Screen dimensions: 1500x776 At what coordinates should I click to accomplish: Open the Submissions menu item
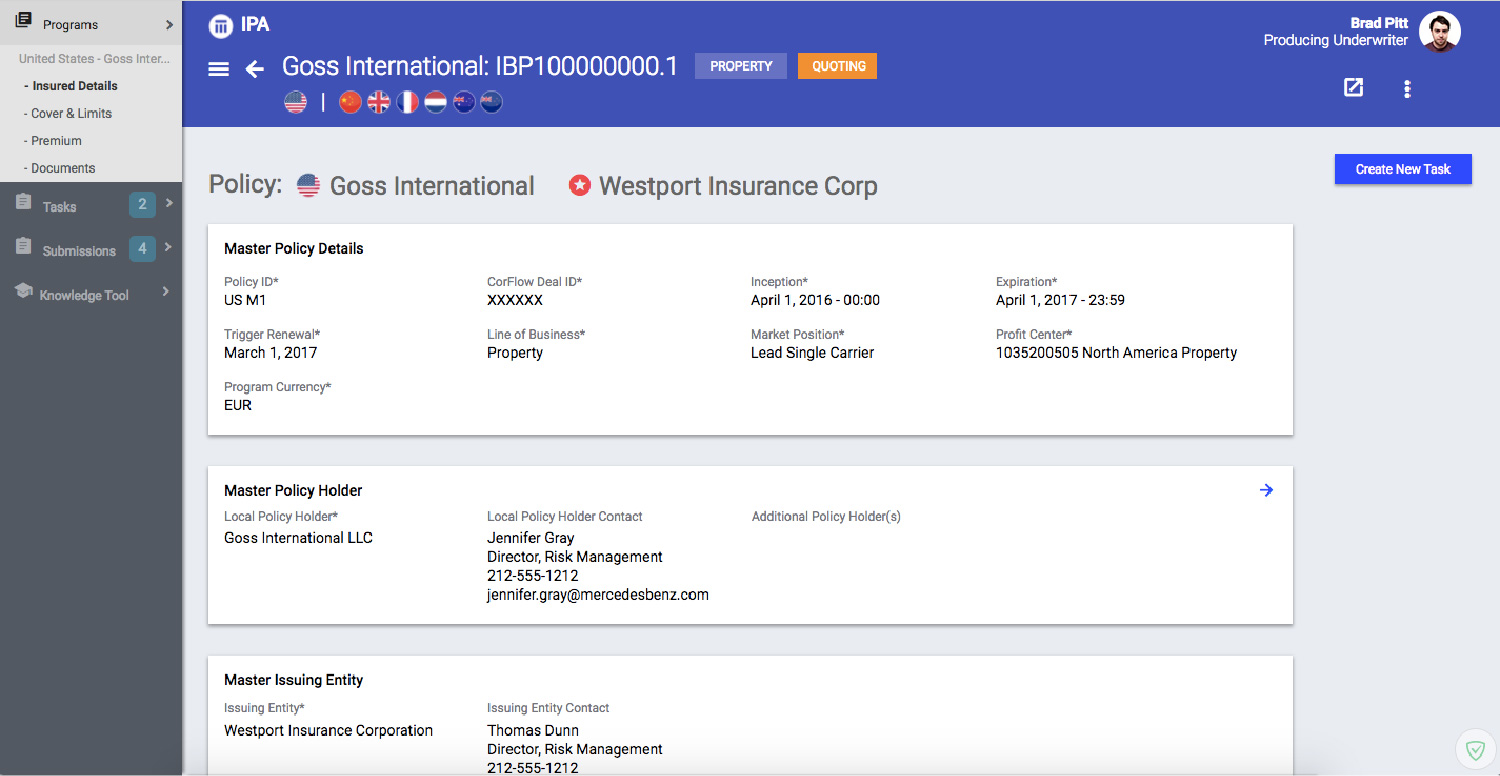coord(79,251)
